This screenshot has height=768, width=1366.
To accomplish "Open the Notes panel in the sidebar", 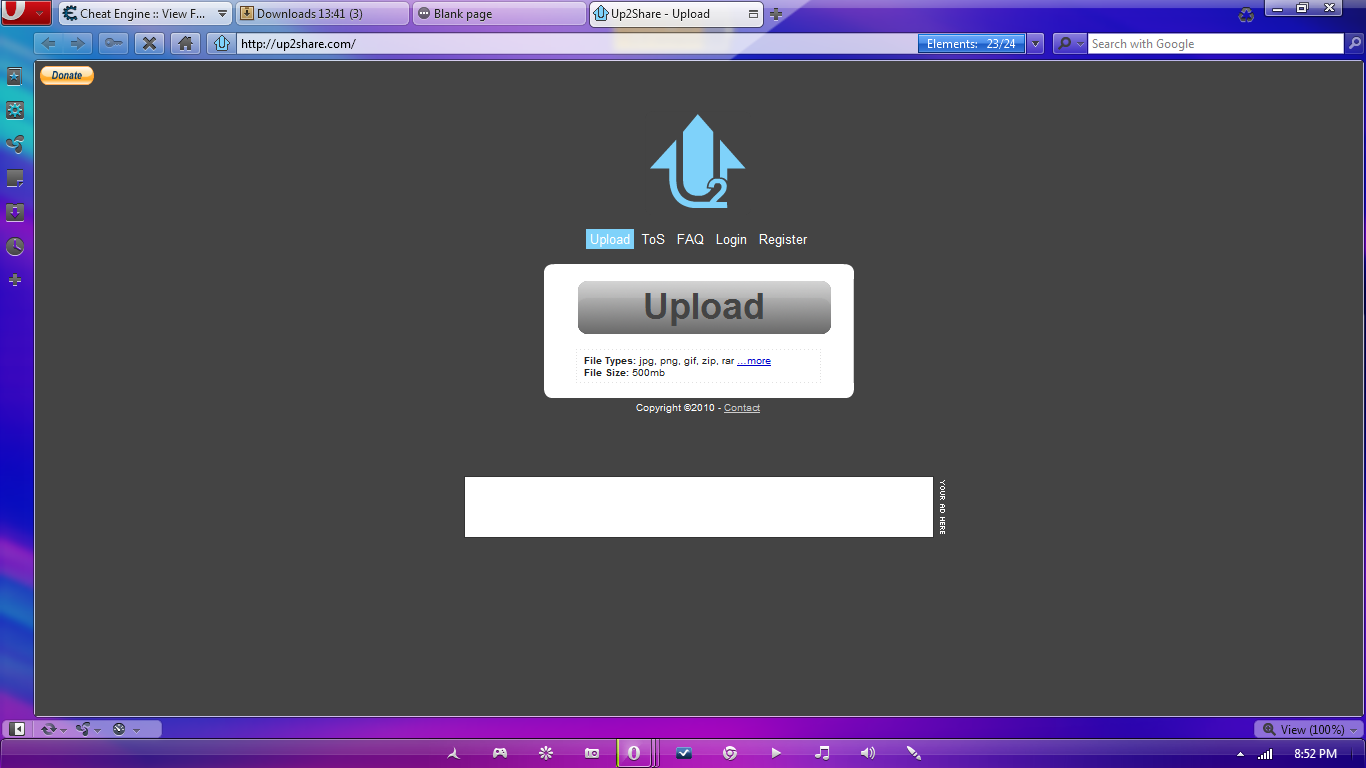I will tap(15, 179).
